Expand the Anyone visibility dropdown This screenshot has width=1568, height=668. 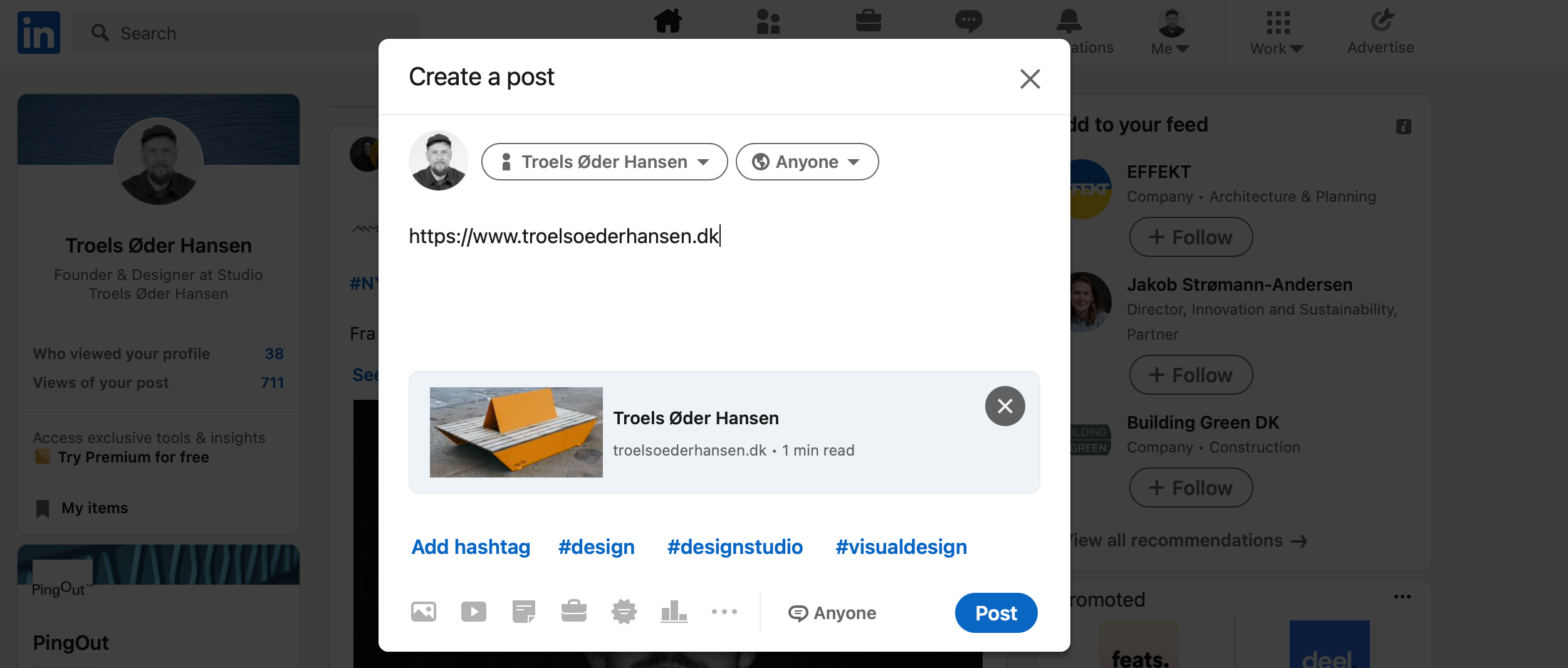(807, 162)
